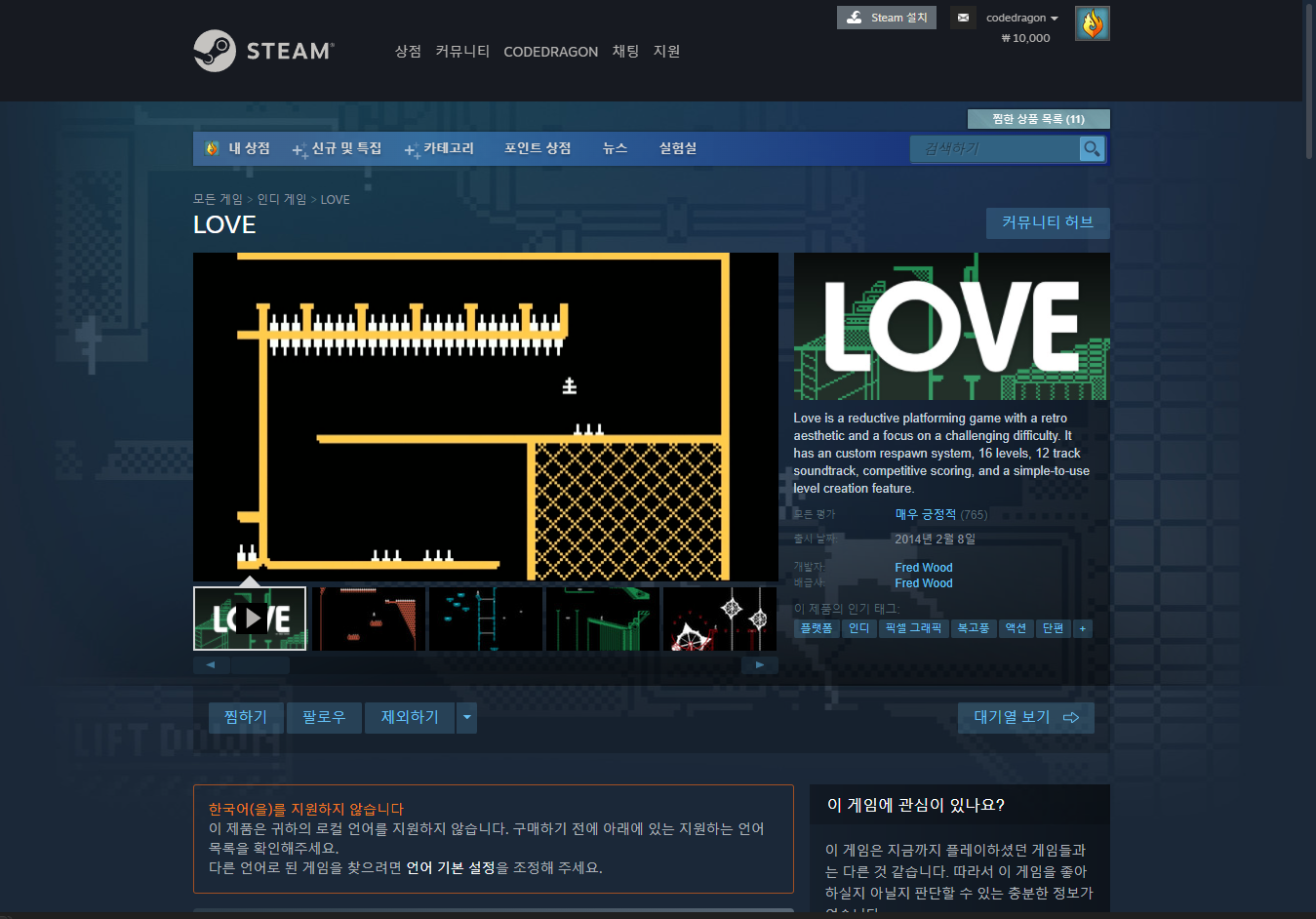The height and width of the screenshot is (919, 1316).
Task: Open the codedragon account dropdown
Action: click(x=1021, y=18)
